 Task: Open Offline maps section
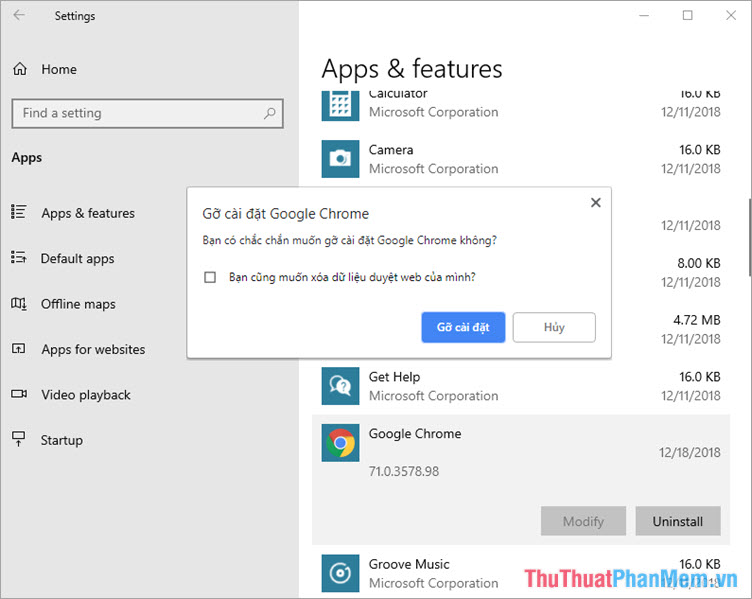tap(78, 304)
